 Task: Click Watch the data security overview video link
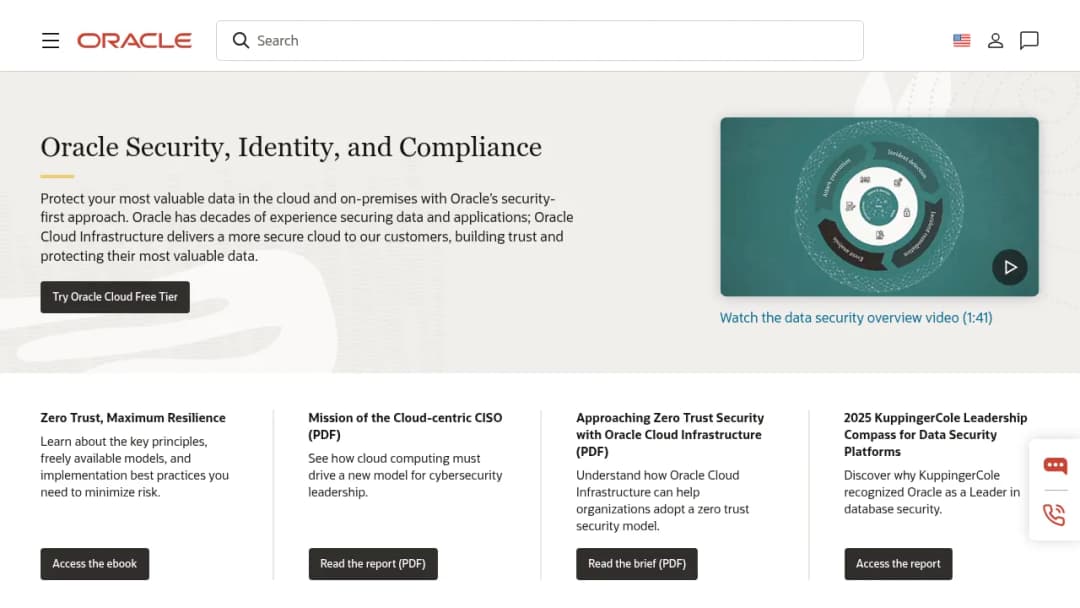[856, 317]
